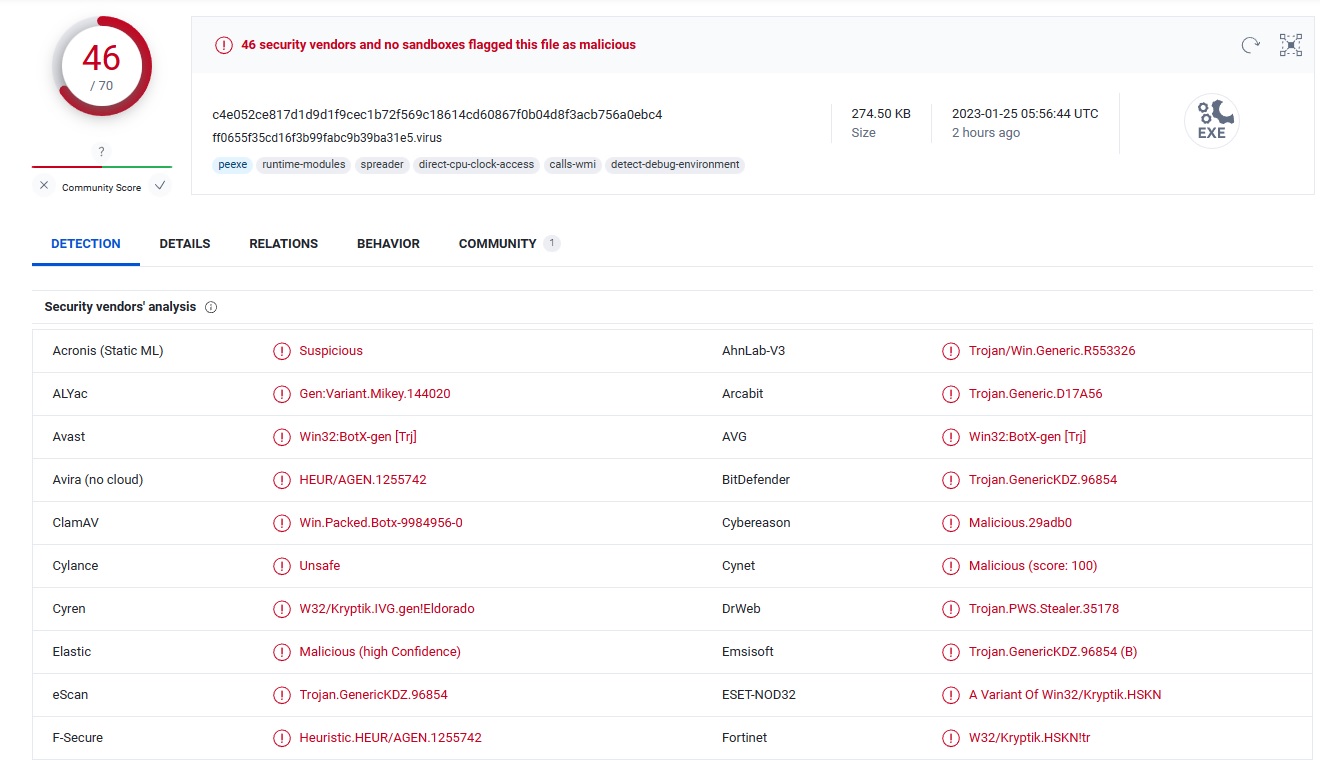
Task: Click the alert icon in the Emsisoft row
Action: [951, 652]
